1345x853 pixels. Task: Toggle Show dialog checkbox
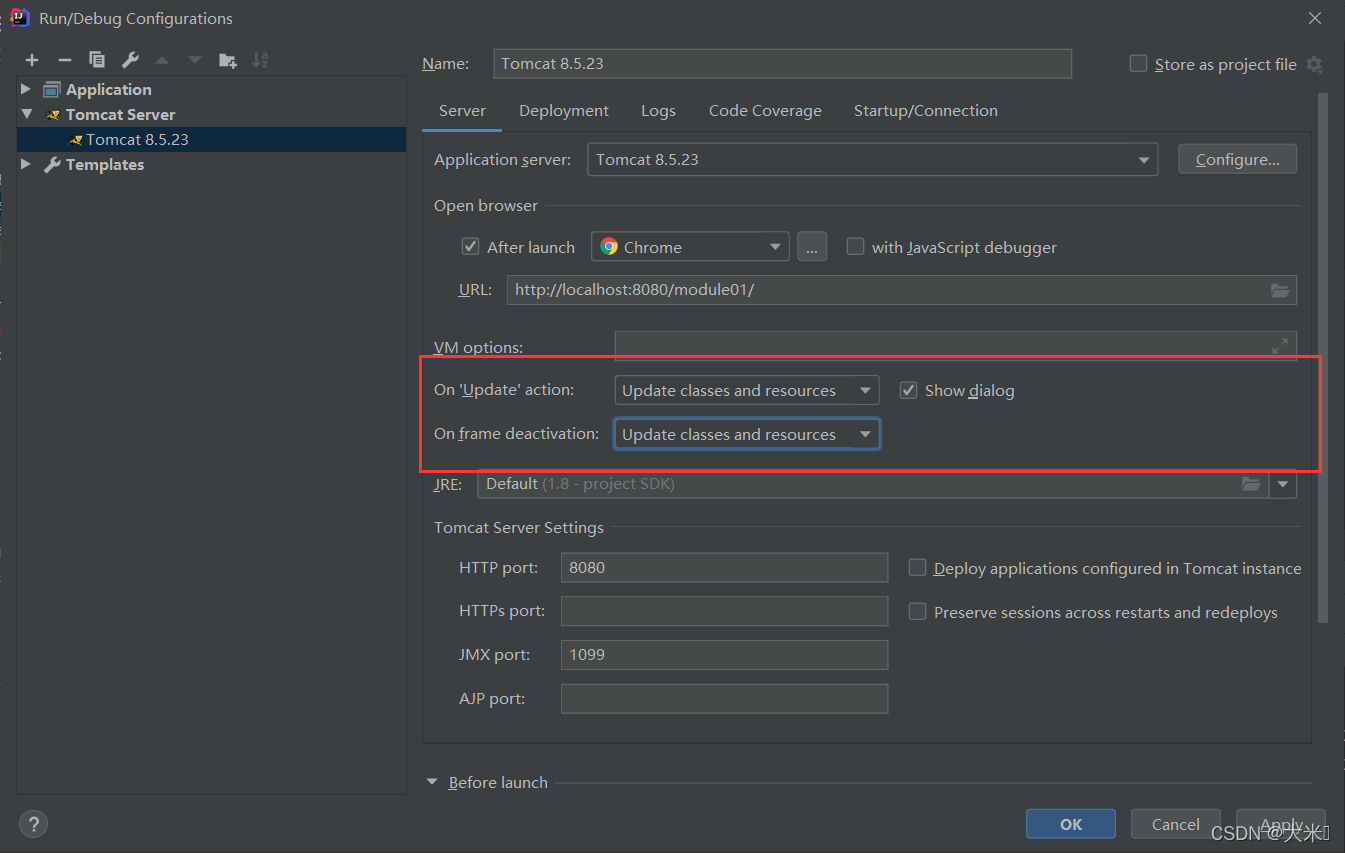pyautogui.click(x=908, y=390)
